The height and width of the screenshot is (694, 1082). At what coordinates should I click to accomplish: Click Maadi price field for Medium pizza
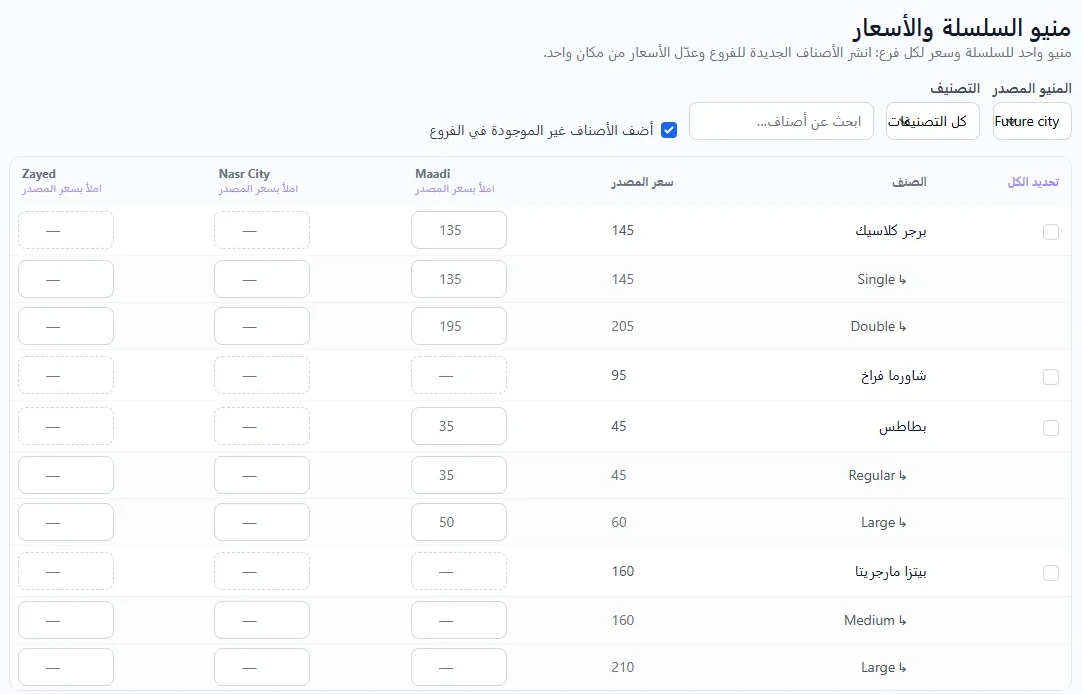459,620
